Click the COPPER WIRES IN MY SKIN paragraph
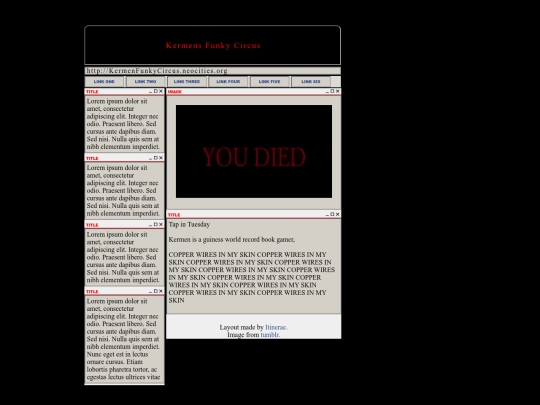The width and height of the screenshot is (540, 405). point(251,277)
